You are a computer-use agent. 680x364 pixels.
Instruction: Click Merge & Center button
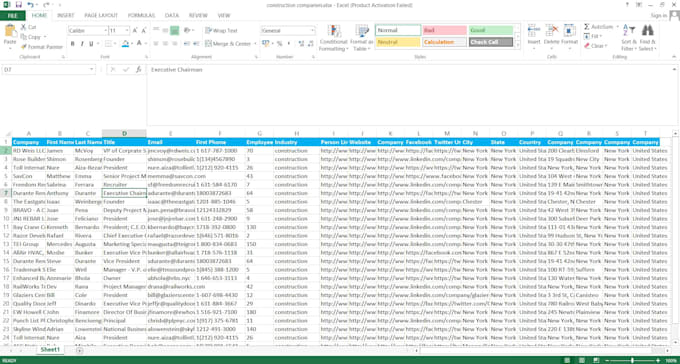(228, 44)
